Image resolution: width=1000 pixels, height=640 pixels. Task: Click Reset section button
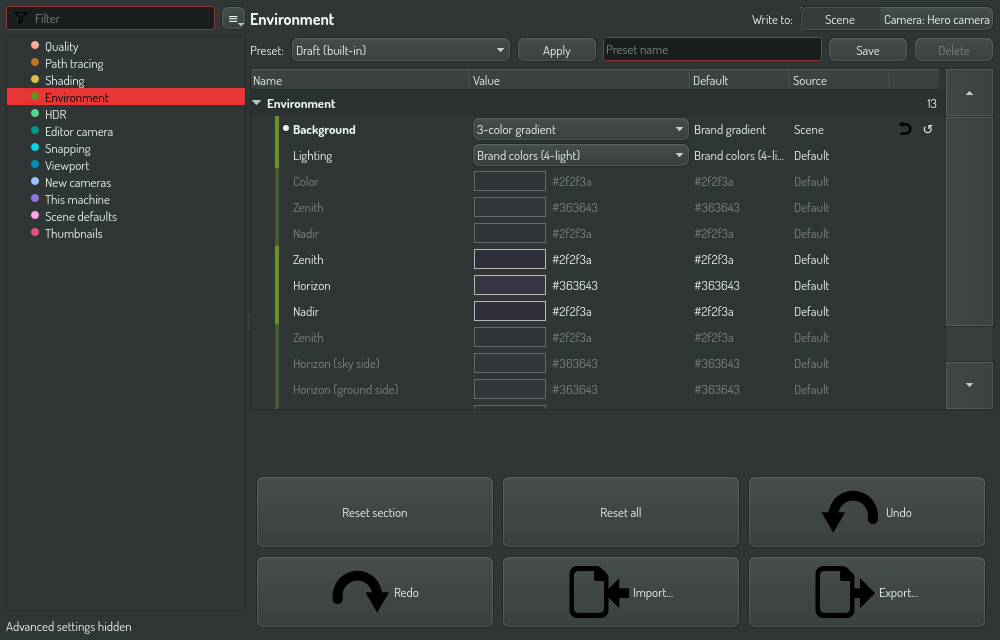pyautogui.click(x=375, y=512)
